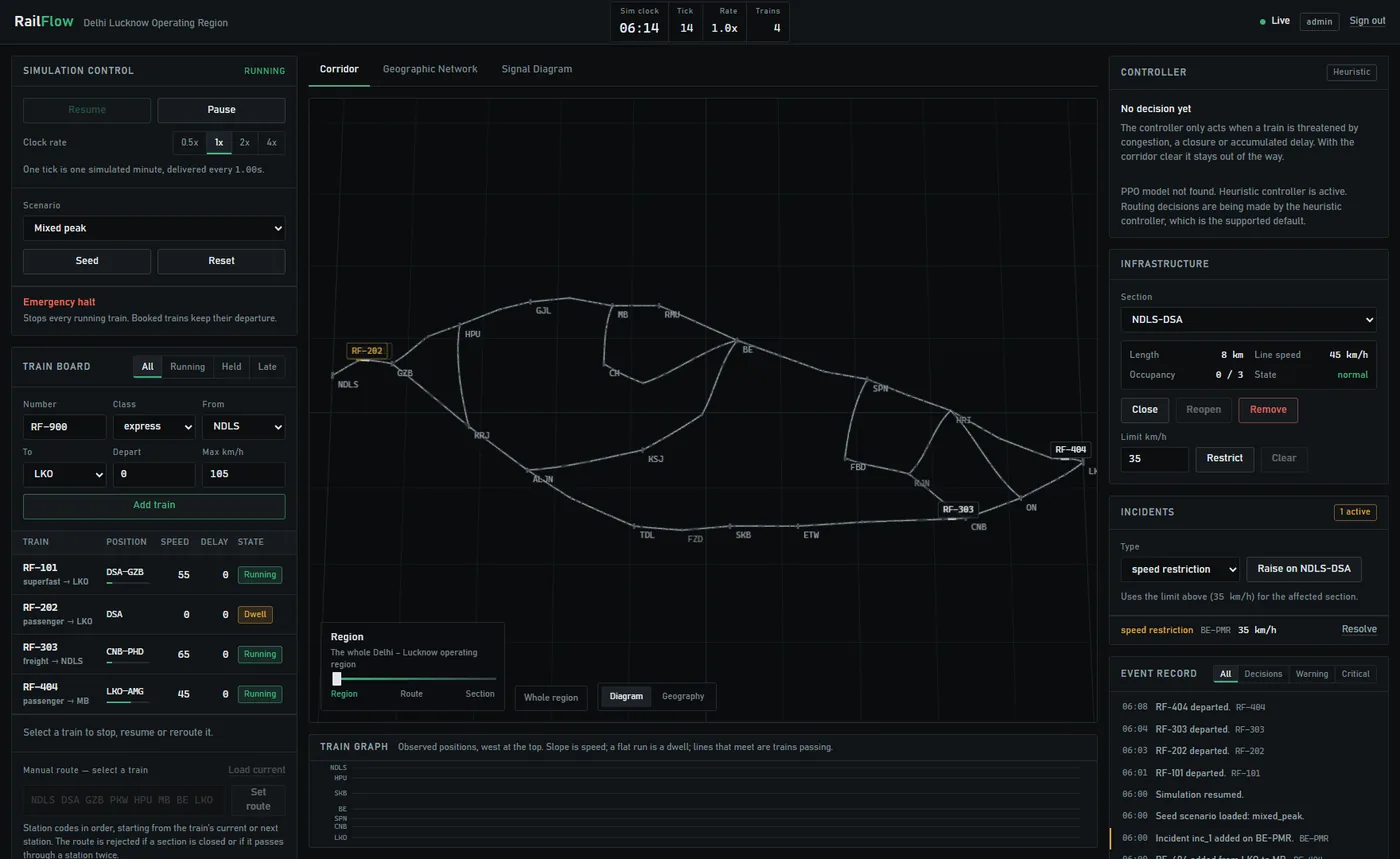Open the incident Type dropdown
Screen dimensions: 1400x859
pos(1180,569)
